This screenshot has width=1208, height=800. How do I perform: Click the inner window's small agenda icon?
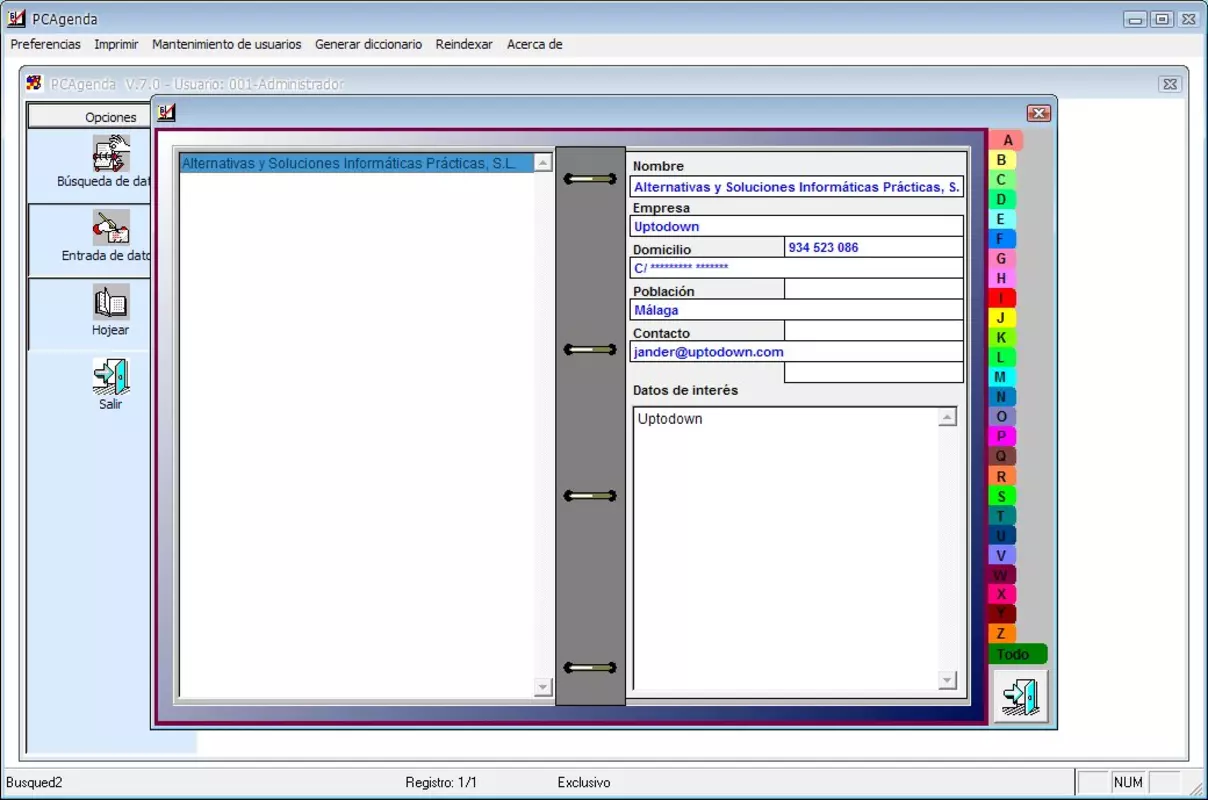pyautogui.click(x=166, y=113)
